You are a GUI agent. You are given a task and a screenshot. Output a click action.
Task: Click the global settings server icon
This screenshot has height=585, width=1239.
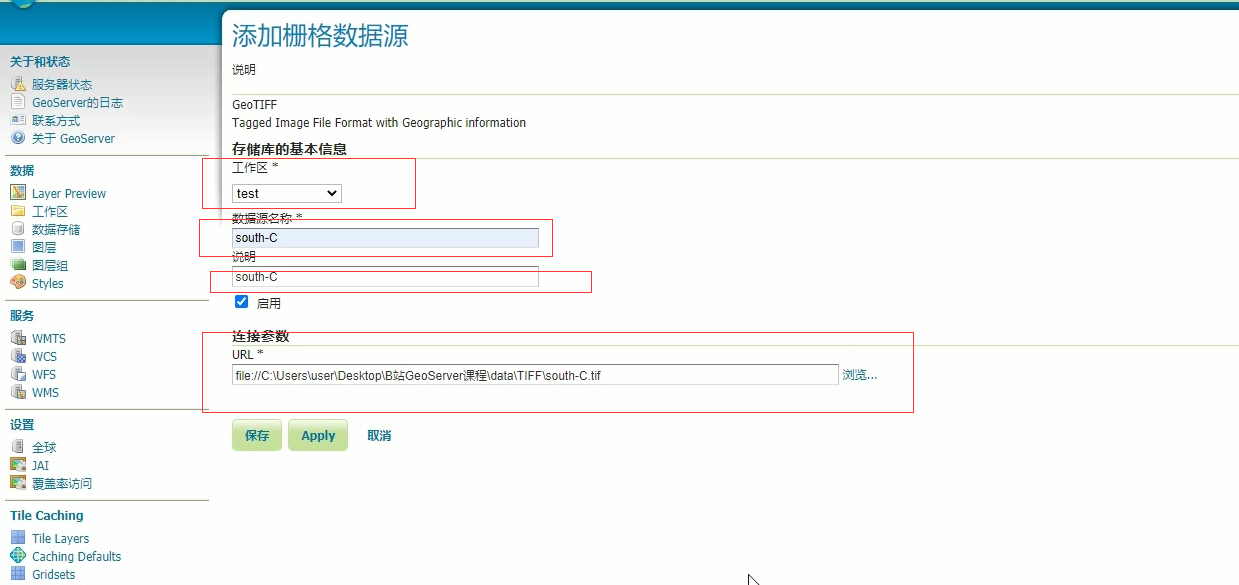click(18, 447)
